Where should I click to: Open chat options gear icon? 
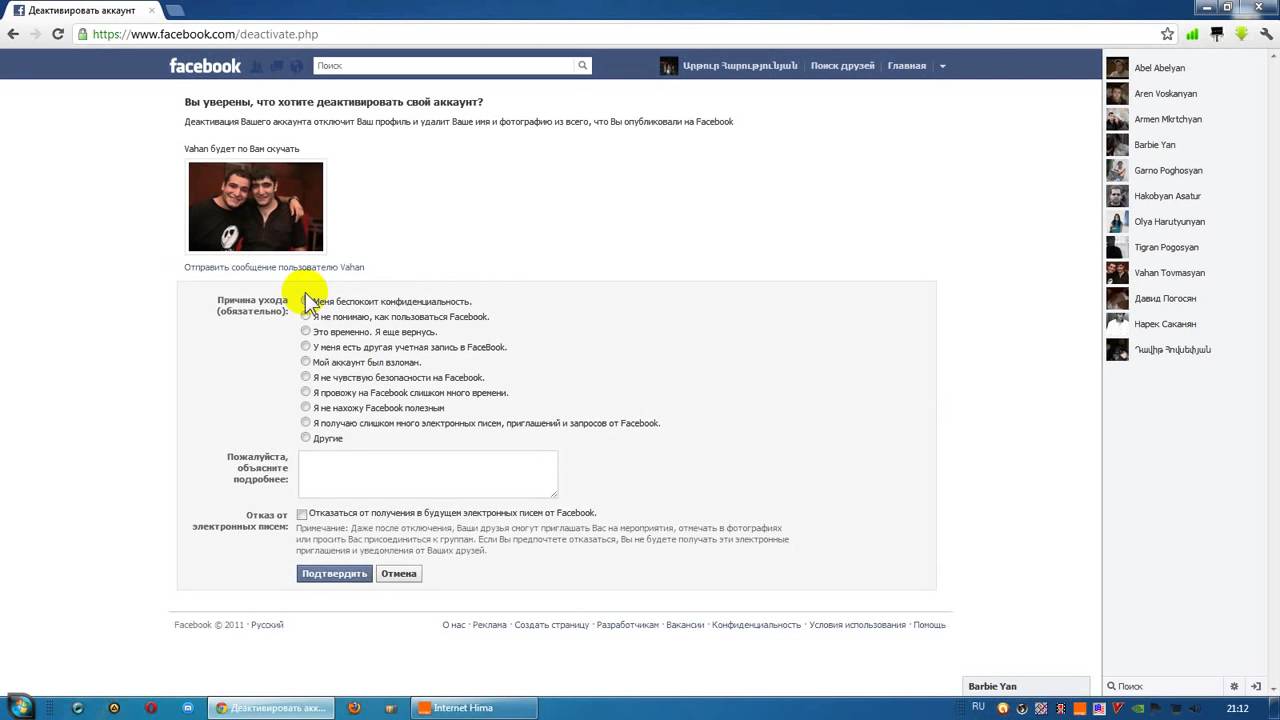[1234, 686]
